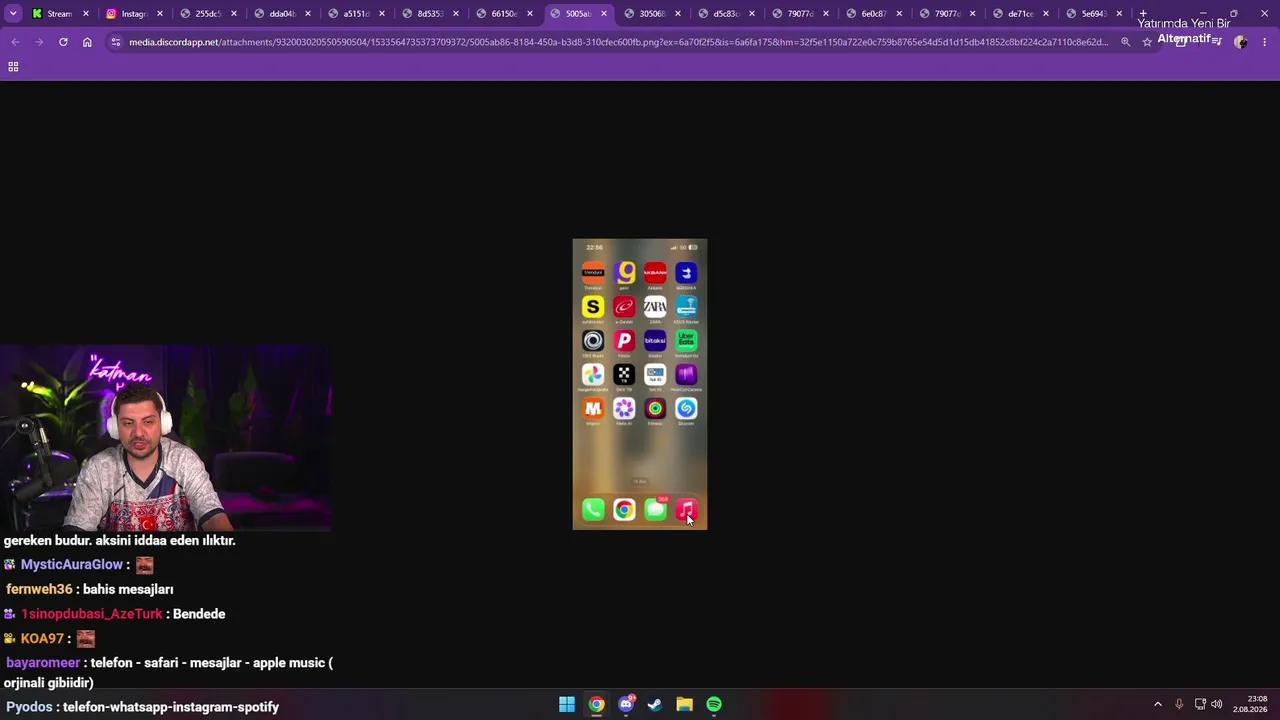Click the streamer webcam overlay
This screenshot has width=1280, height=720.
point(166,438)
